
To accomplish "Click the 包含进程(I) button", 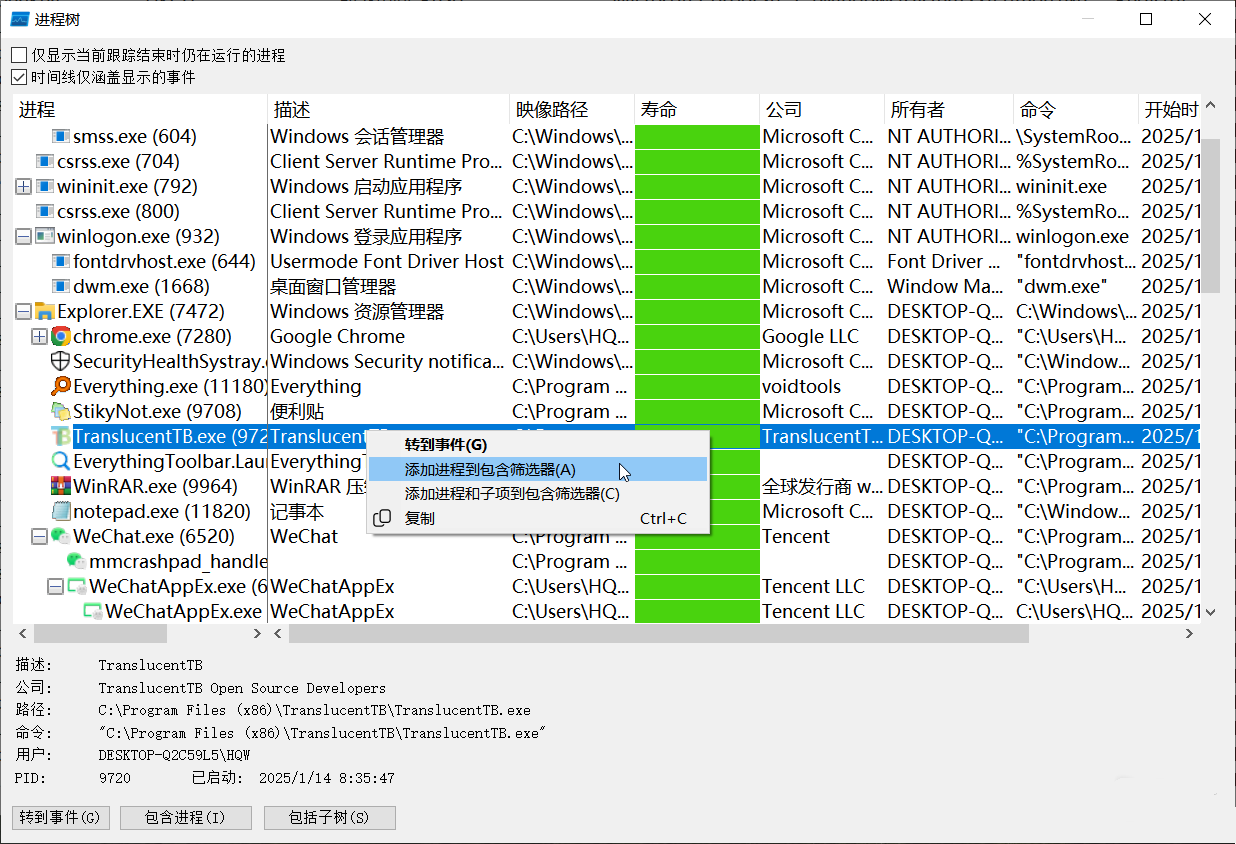I will (x=185, y=817).
